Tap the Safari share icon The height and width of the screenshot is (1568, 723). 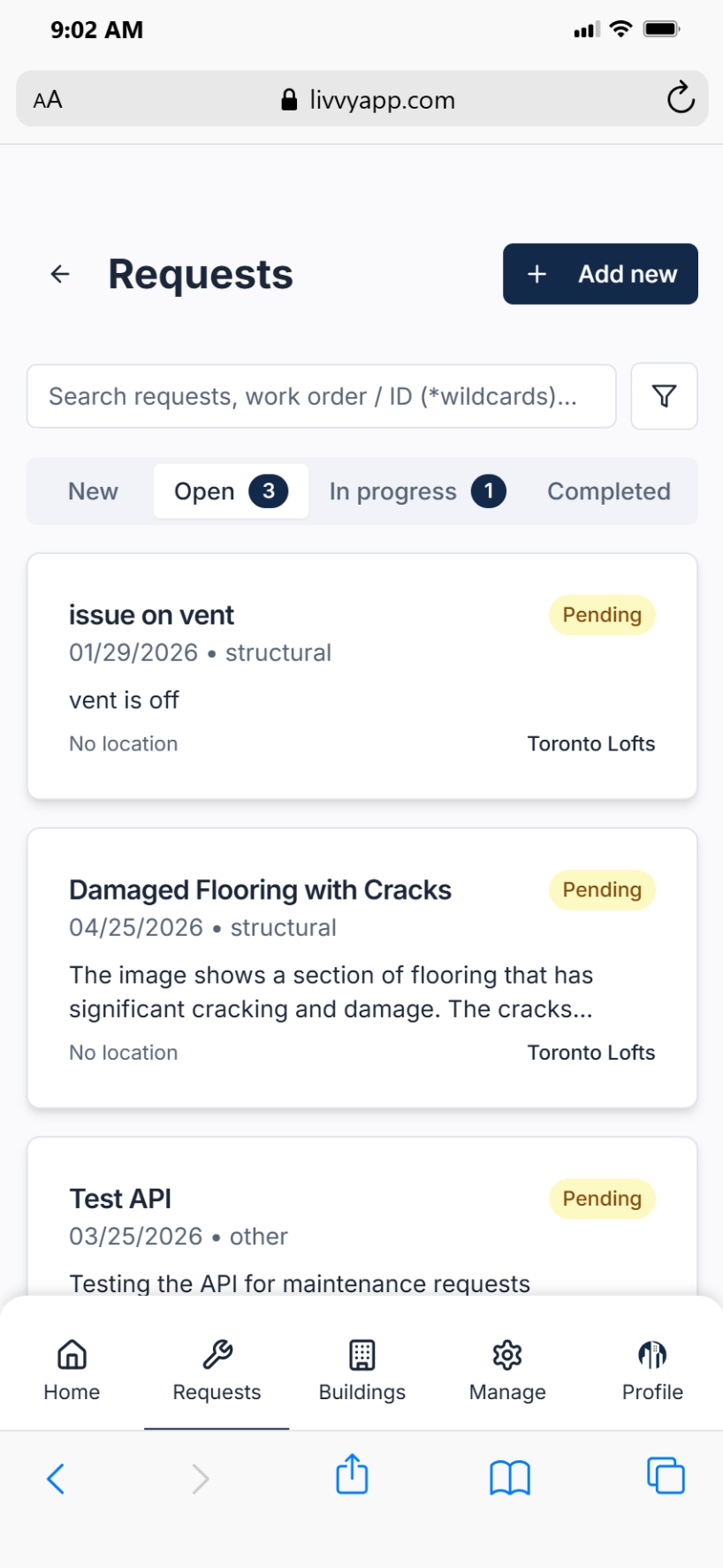pyautogui.click(x=352, y=1476)
